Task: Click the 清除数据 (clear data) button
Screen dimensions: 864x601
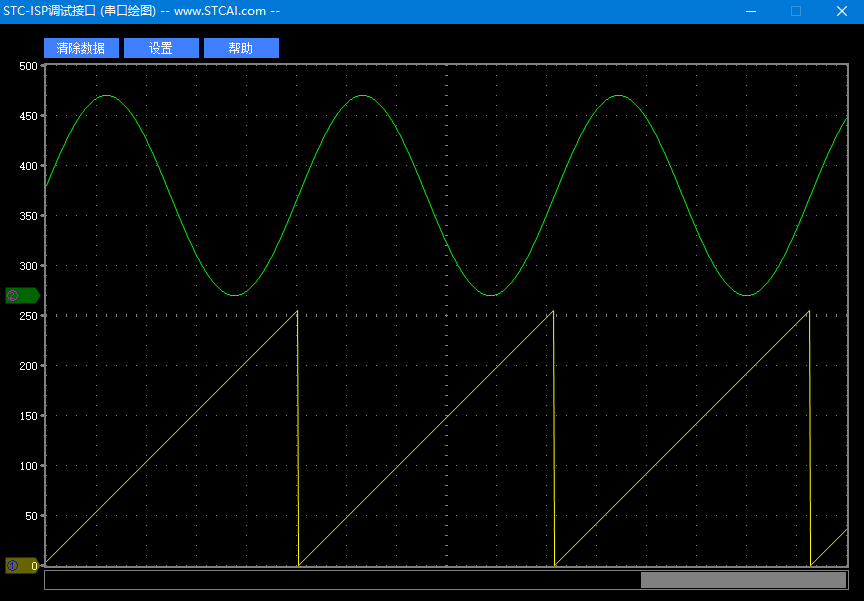Action: (81, 48)
